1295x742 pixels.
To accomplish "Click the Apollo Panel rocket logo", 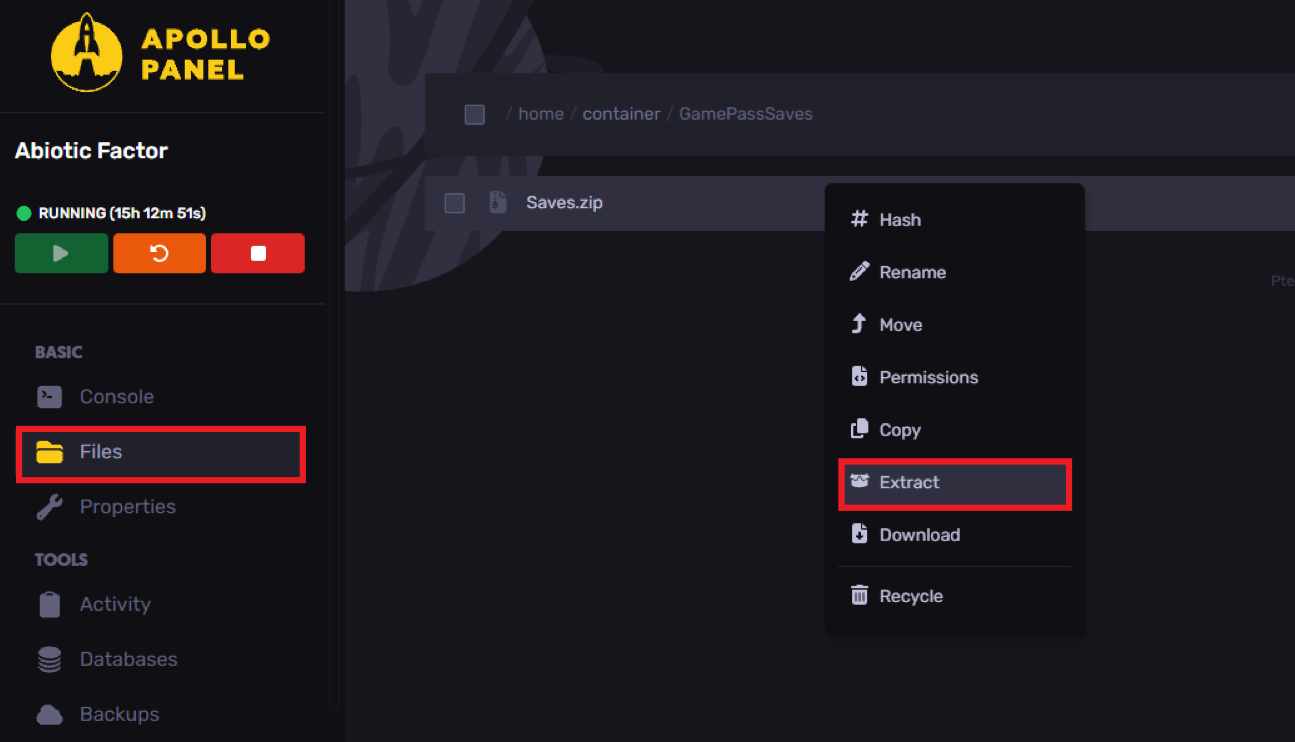I will tap(86, 52).
